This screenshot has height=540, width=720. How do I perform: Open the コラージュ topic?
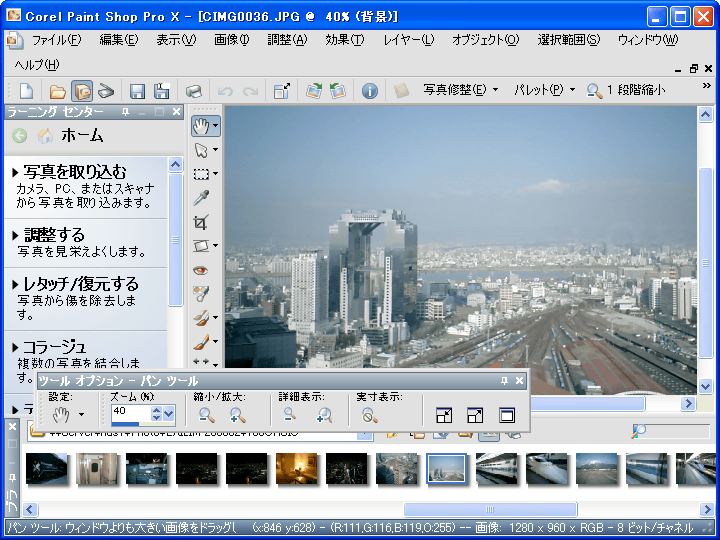54,347
